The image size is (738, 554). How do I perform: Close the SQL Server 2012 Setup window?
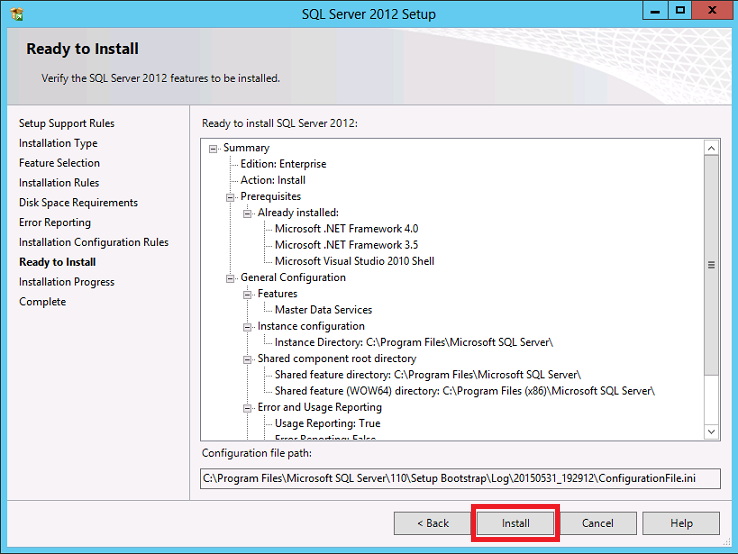click(712, 11)
